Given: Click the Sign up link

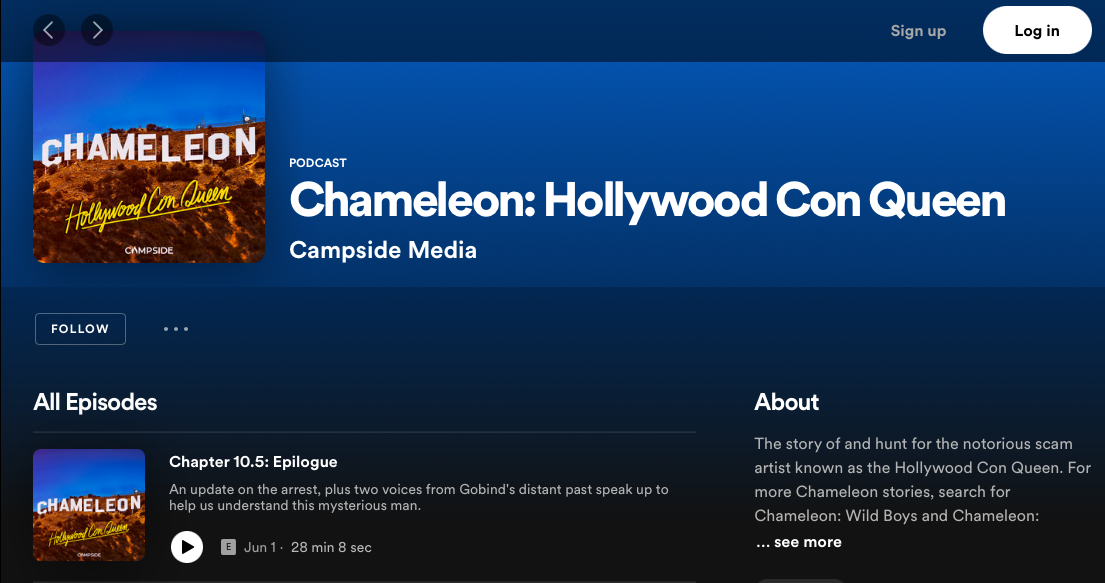Looking at the screenshot, I should [x=918, y=30].
